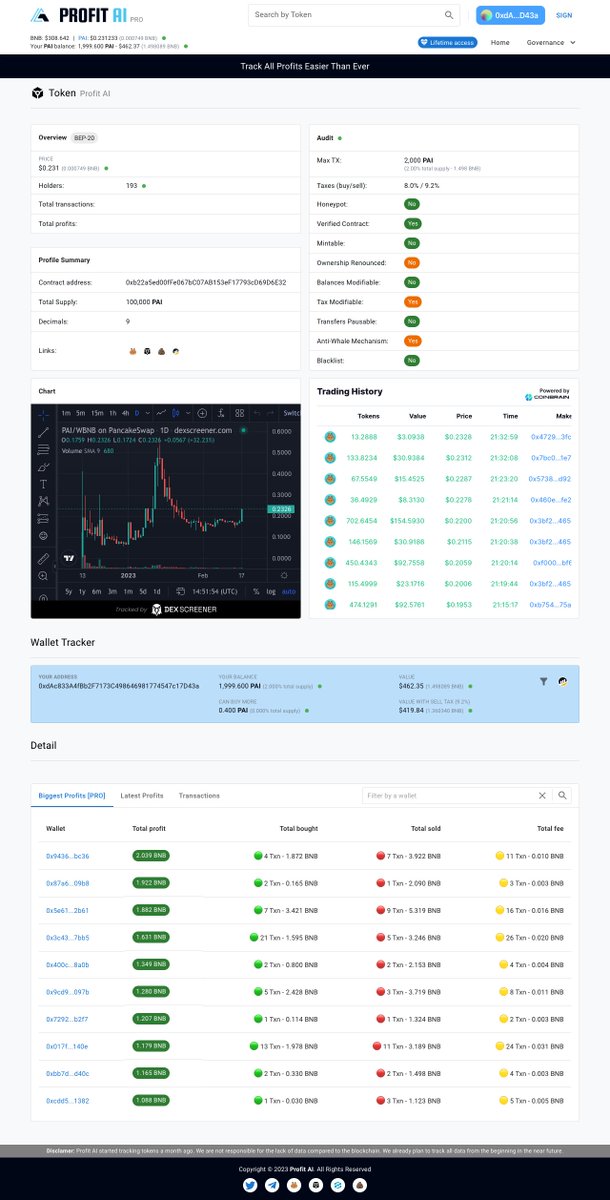Switch to Biggest Profits [PRO] tab

[x=72, y=795]
